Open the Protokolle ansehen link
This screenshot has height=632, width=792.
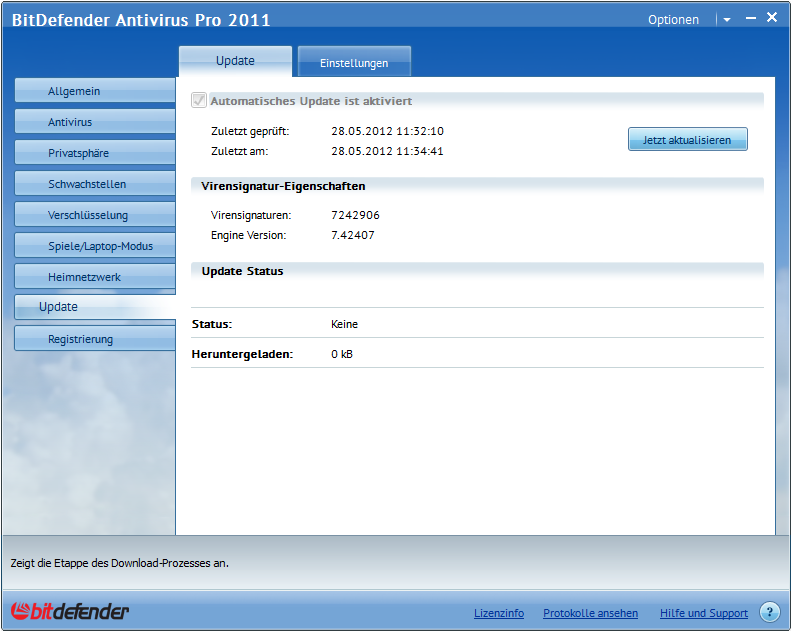click(590, 613)
